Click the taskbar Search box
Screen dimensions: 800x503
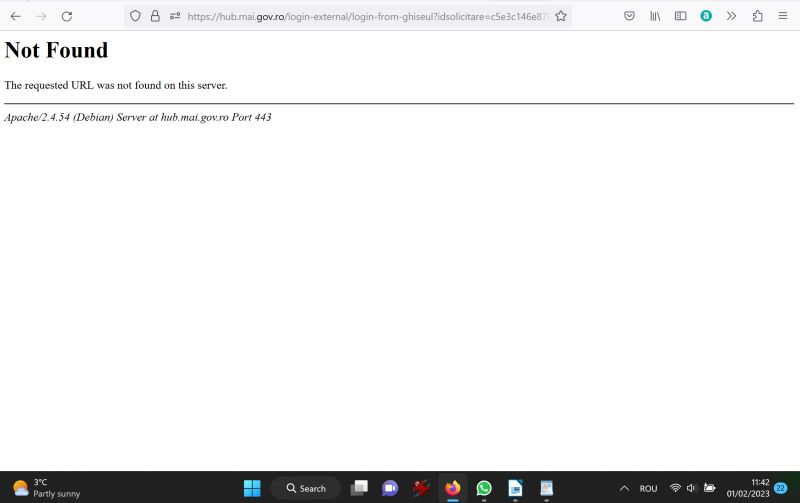pos(306,488)
